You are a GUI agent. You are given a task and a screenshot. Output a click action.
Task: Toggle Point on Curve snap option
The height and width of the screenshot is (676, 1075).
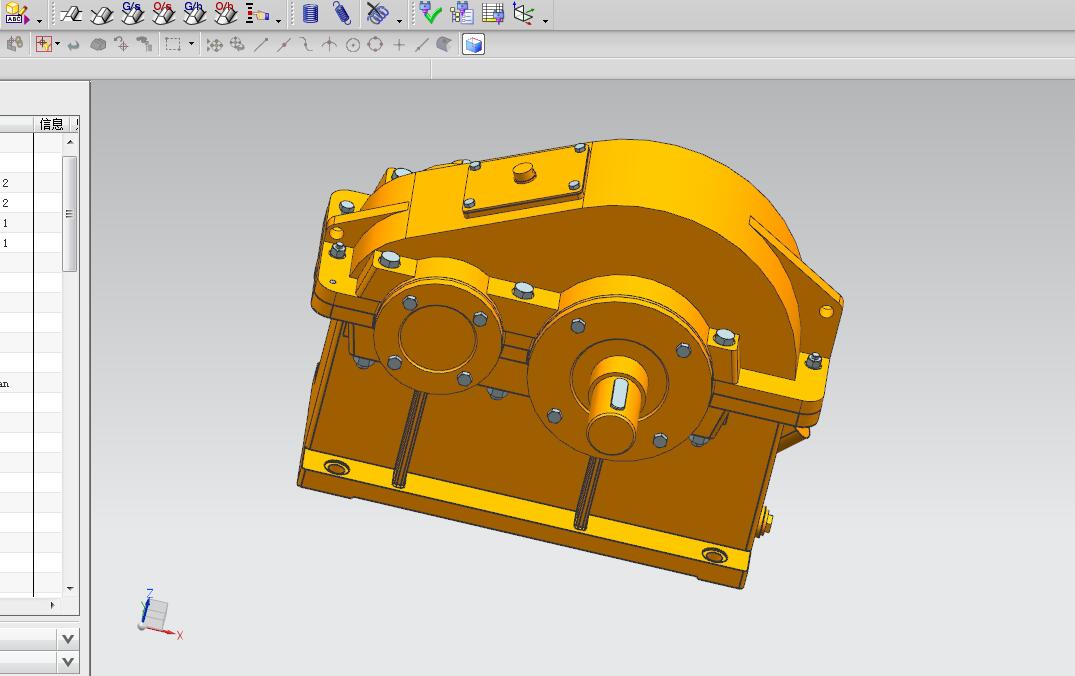(x=422, y=45)
